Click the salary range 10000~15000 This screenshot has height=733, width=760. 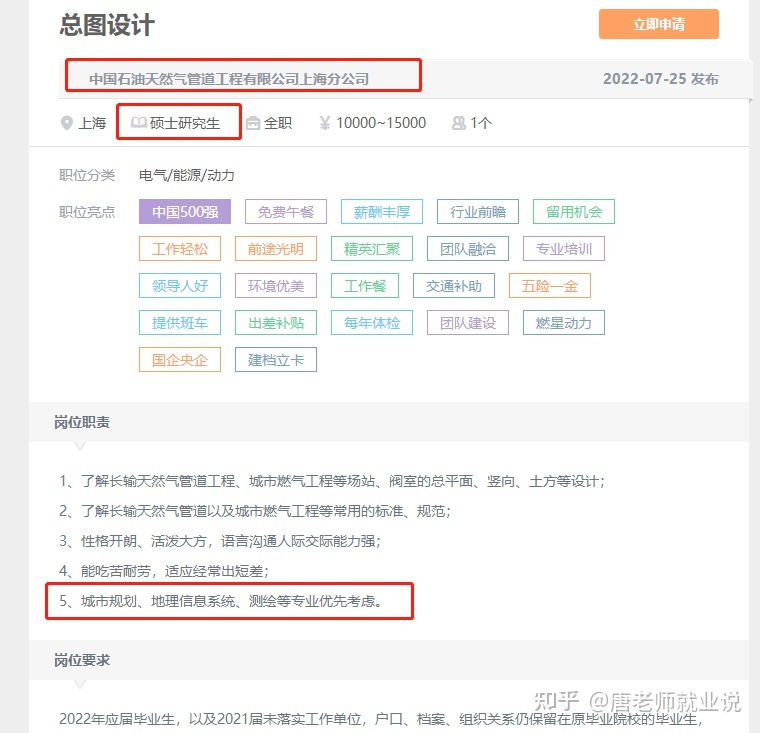pos(381,123)
